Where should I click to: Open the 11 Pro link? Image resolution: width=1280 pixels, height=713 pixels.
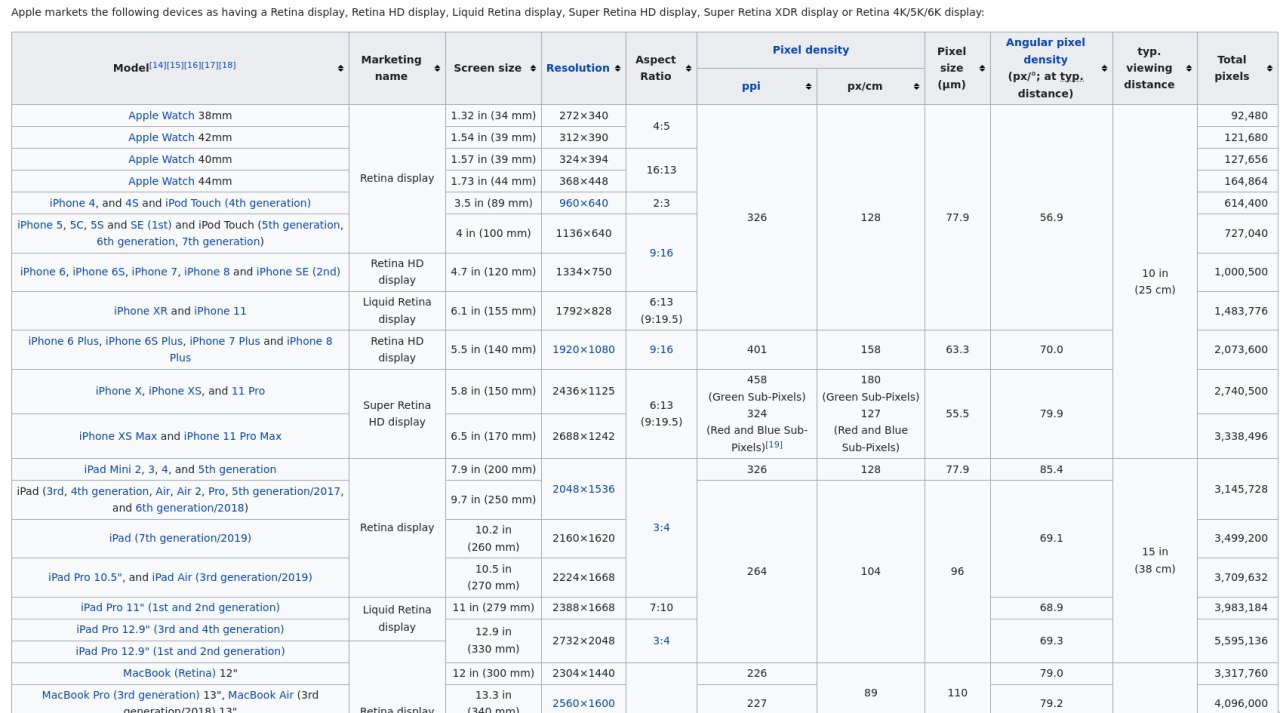pyautogui.click(x=248, y=391)
